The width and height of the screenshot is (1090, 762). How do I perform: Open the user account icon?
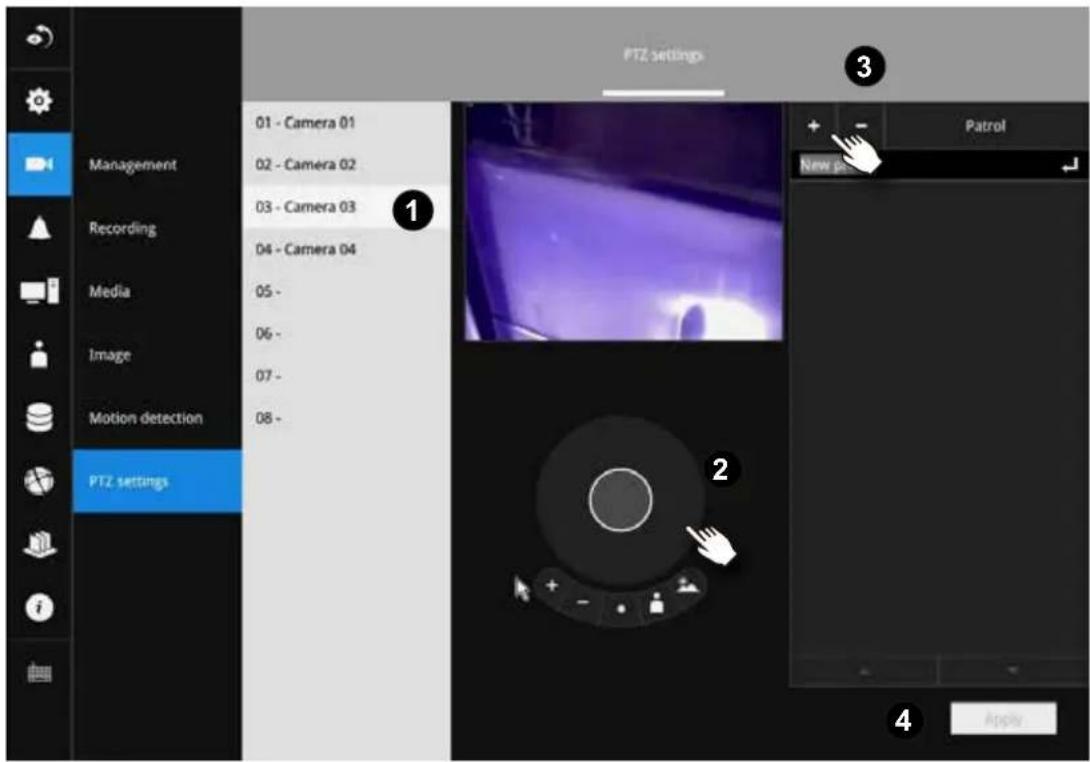click(39, 354)
